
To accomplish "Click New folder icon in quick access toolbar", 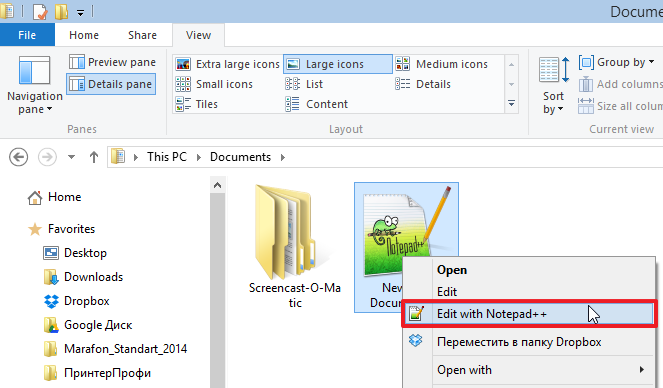I will (62, 12).
